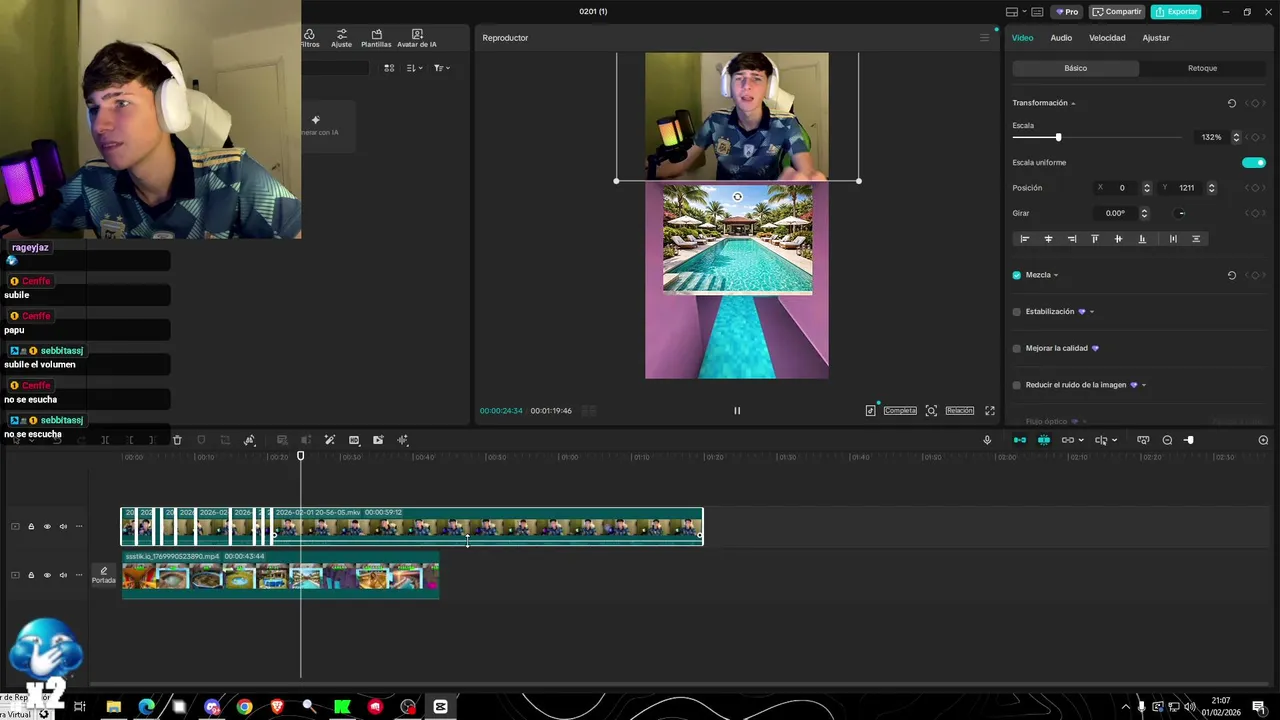Align bottom using alignment icon

(1142, 239)
